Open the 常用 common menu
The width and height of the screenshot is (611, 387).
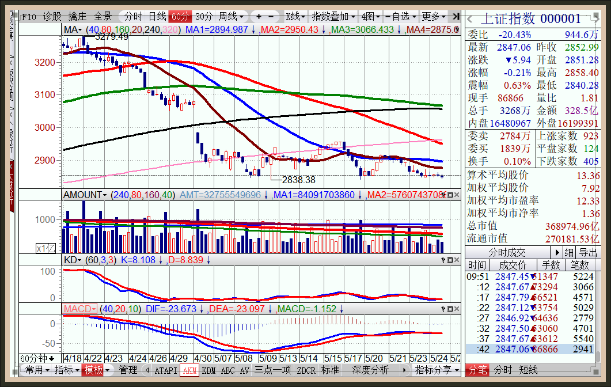click(37, 369)
